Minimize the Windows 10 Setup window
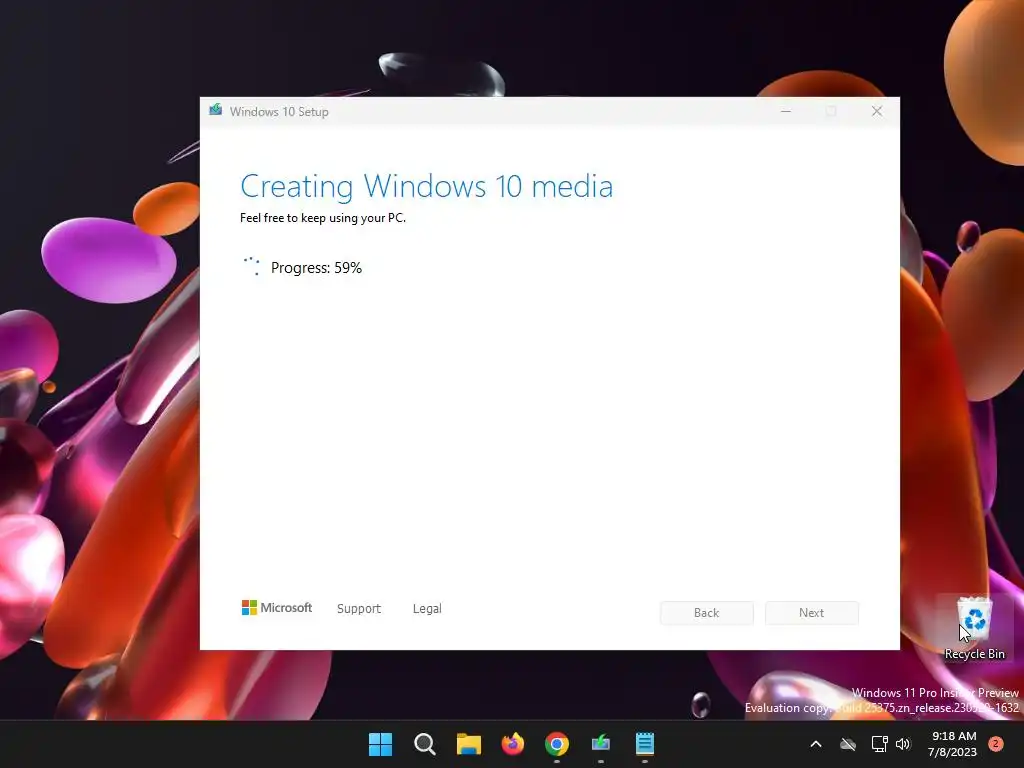The height and width of the screenshot is (768, 1024). pyautogui.click(x=786, y=112)
